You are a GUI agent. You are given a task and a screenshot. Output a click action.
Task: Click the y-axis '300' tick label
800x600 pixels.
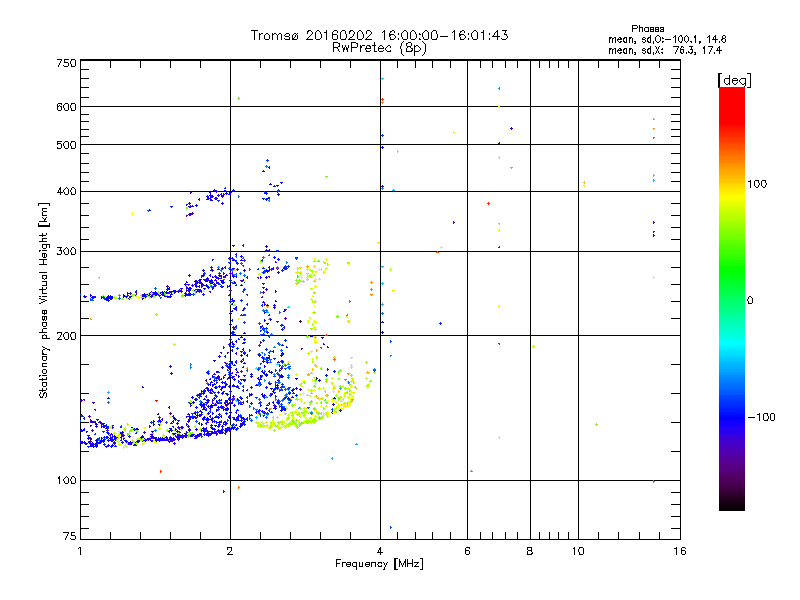pyautogui.click(x=66, y=252)
